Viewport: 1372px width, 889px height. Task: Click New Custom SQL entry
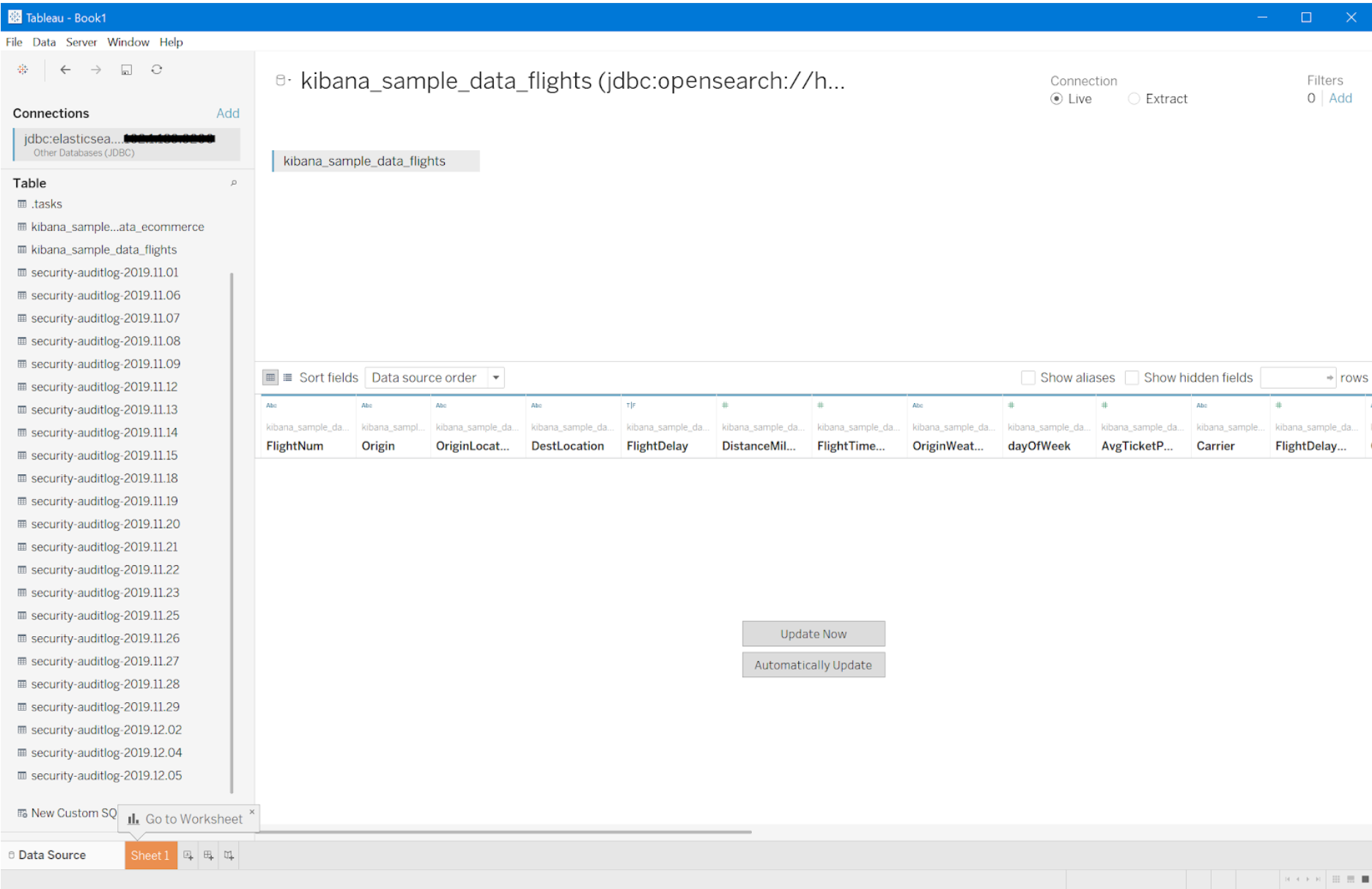67,814
